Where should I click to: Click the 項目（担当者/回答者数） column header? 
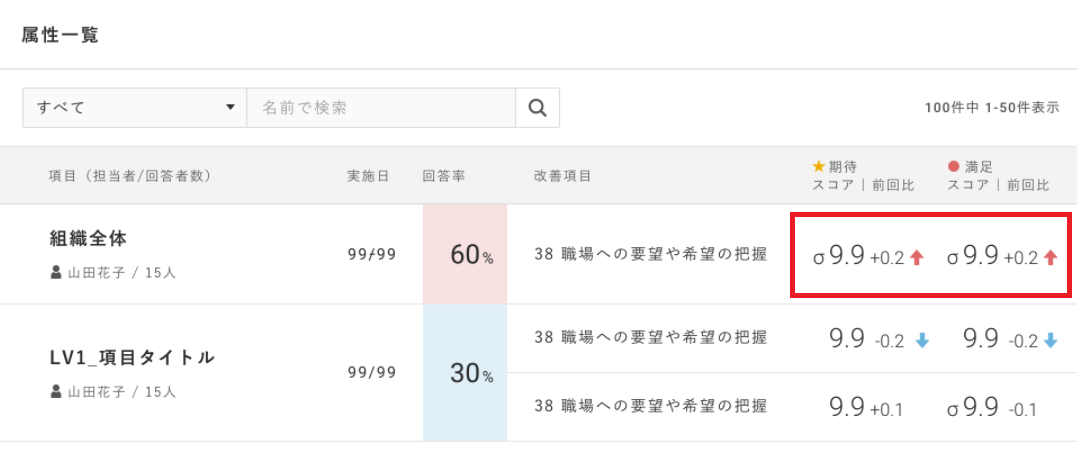point(130,176)
